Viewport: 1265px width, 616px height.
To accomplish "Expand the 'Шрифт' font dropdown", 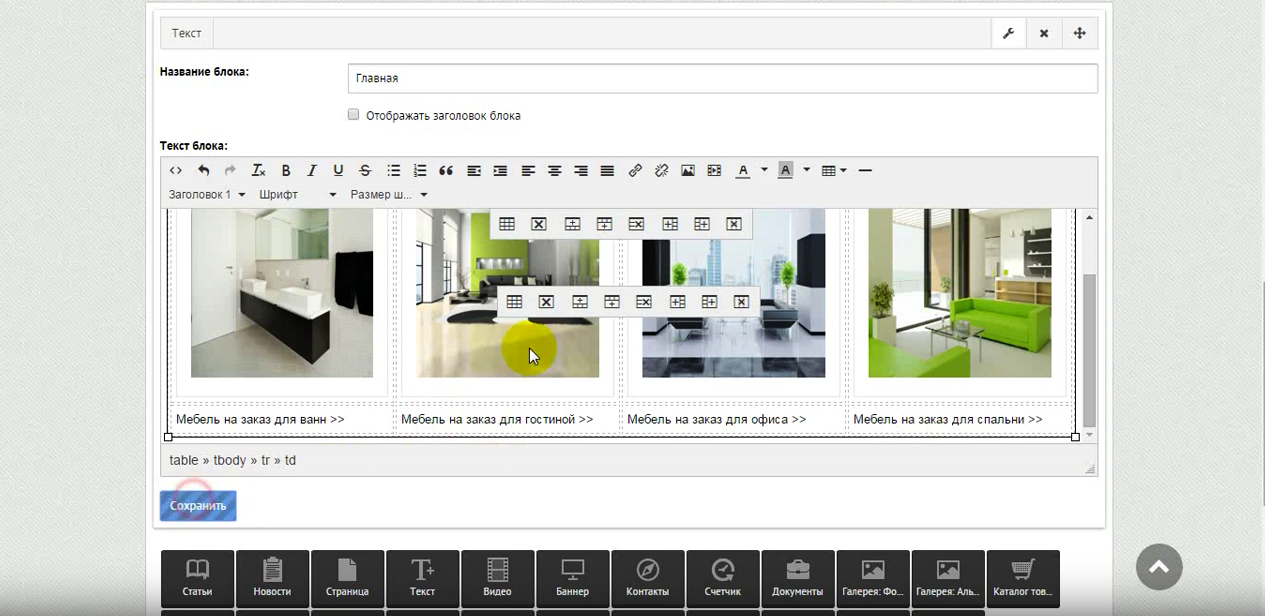I will (x=298, y=195).
